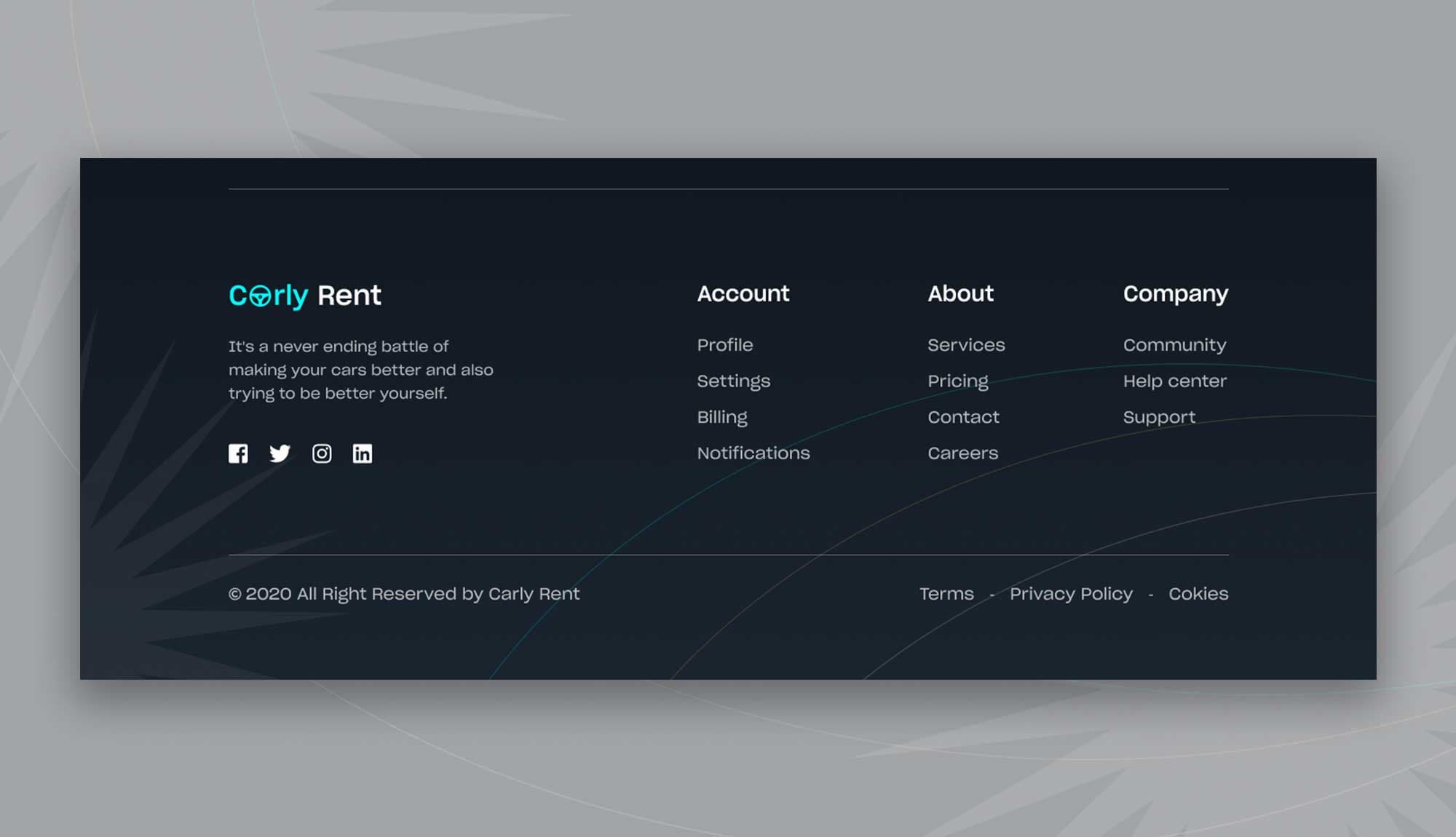1456x837 pixels.
Task: Open the Help center link
Action: click(x=1174, y=381)
